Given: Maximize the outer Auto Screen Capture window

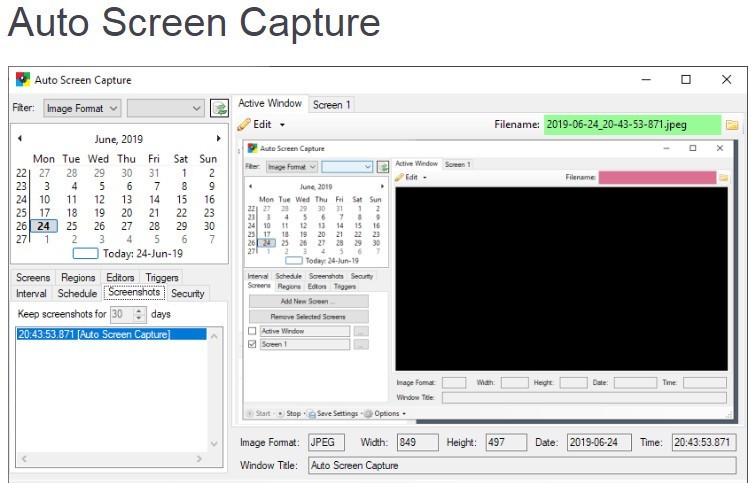Looking at the screenshot, I should pyautogui.click(x=686, y=79).
